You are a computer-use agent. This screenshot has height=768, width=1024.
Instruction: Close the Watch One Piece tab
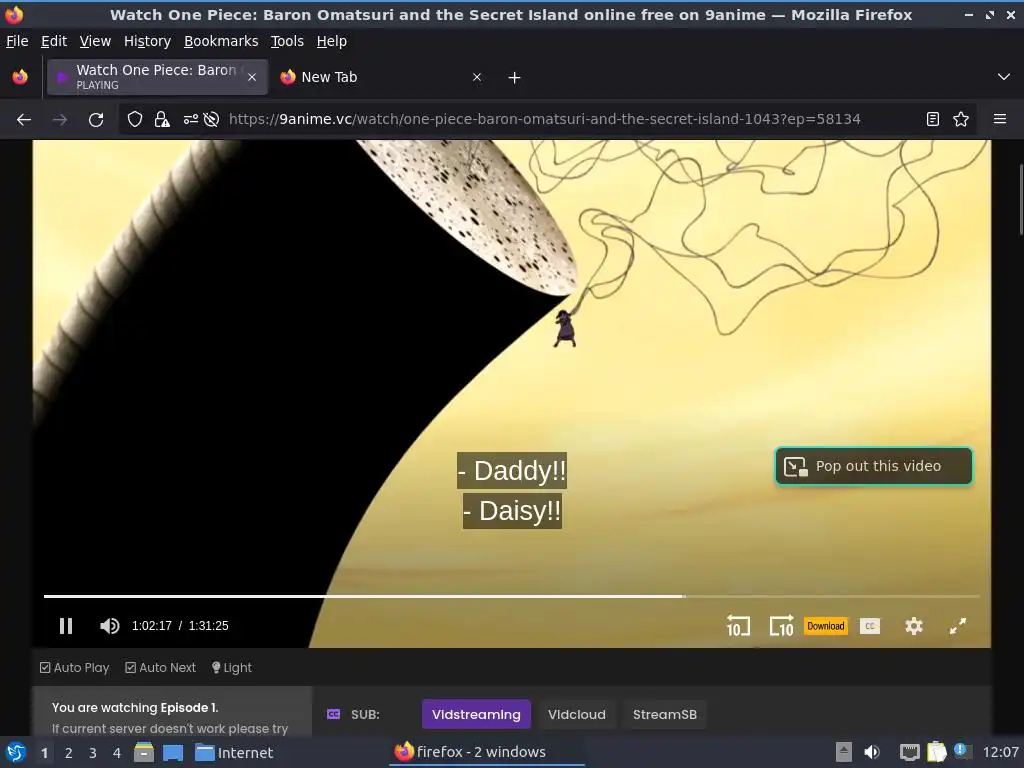(252, 77)
